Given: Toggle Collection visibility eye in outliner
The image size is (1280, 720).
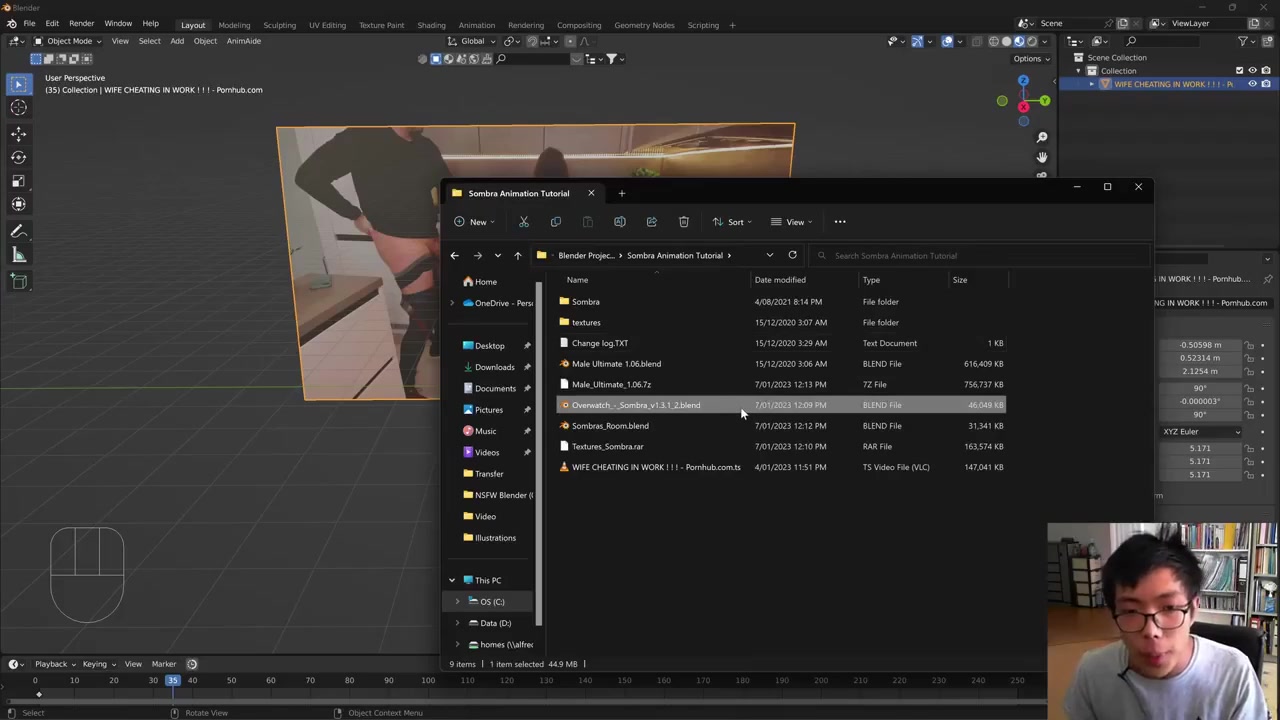Looking at the screenshot, I should [1252, 70].
